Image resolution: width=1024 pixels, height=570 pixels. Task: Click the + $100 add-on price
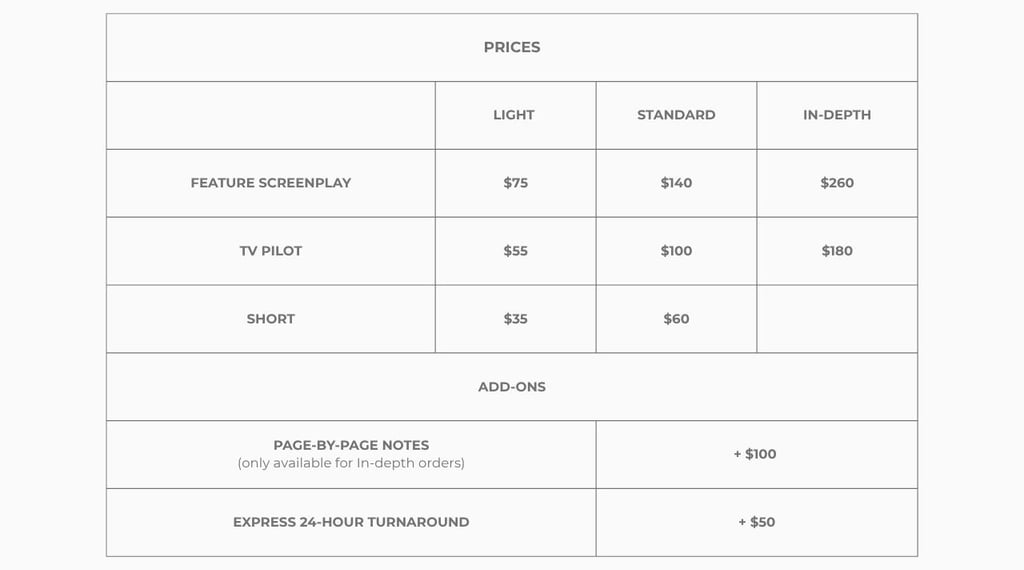point(755,454)
